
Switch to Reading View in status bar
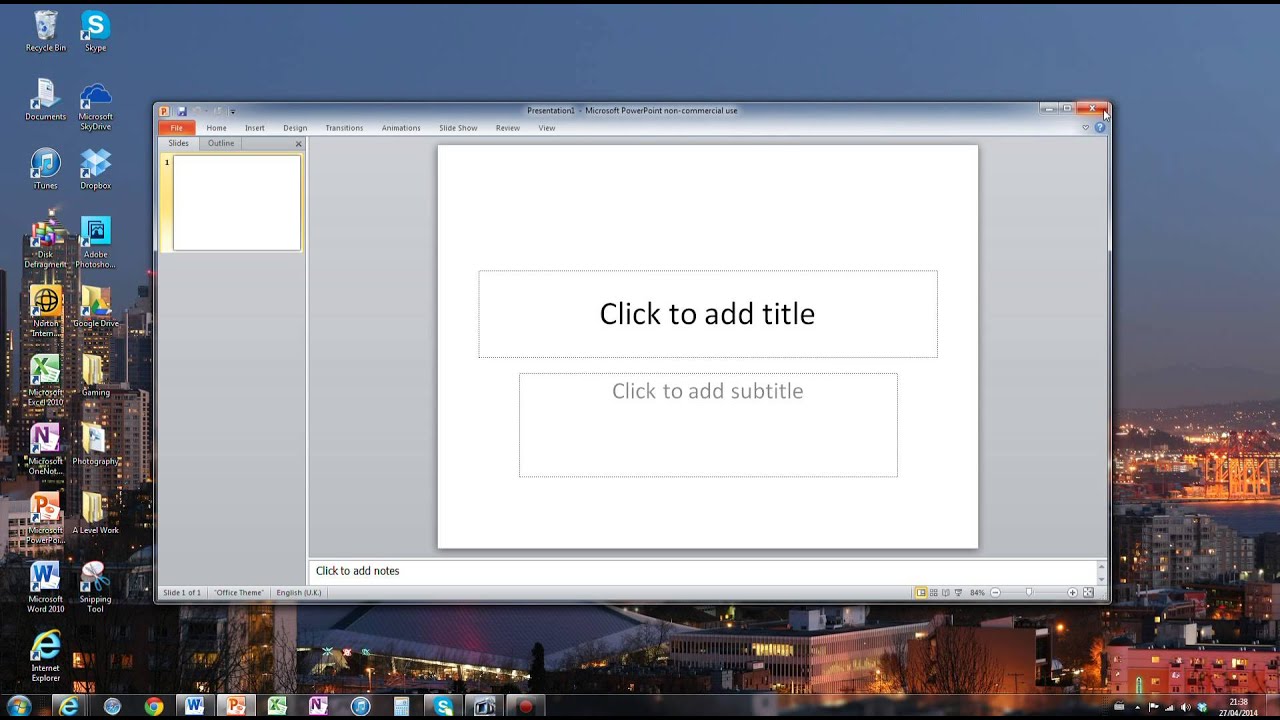pos(946,593)
